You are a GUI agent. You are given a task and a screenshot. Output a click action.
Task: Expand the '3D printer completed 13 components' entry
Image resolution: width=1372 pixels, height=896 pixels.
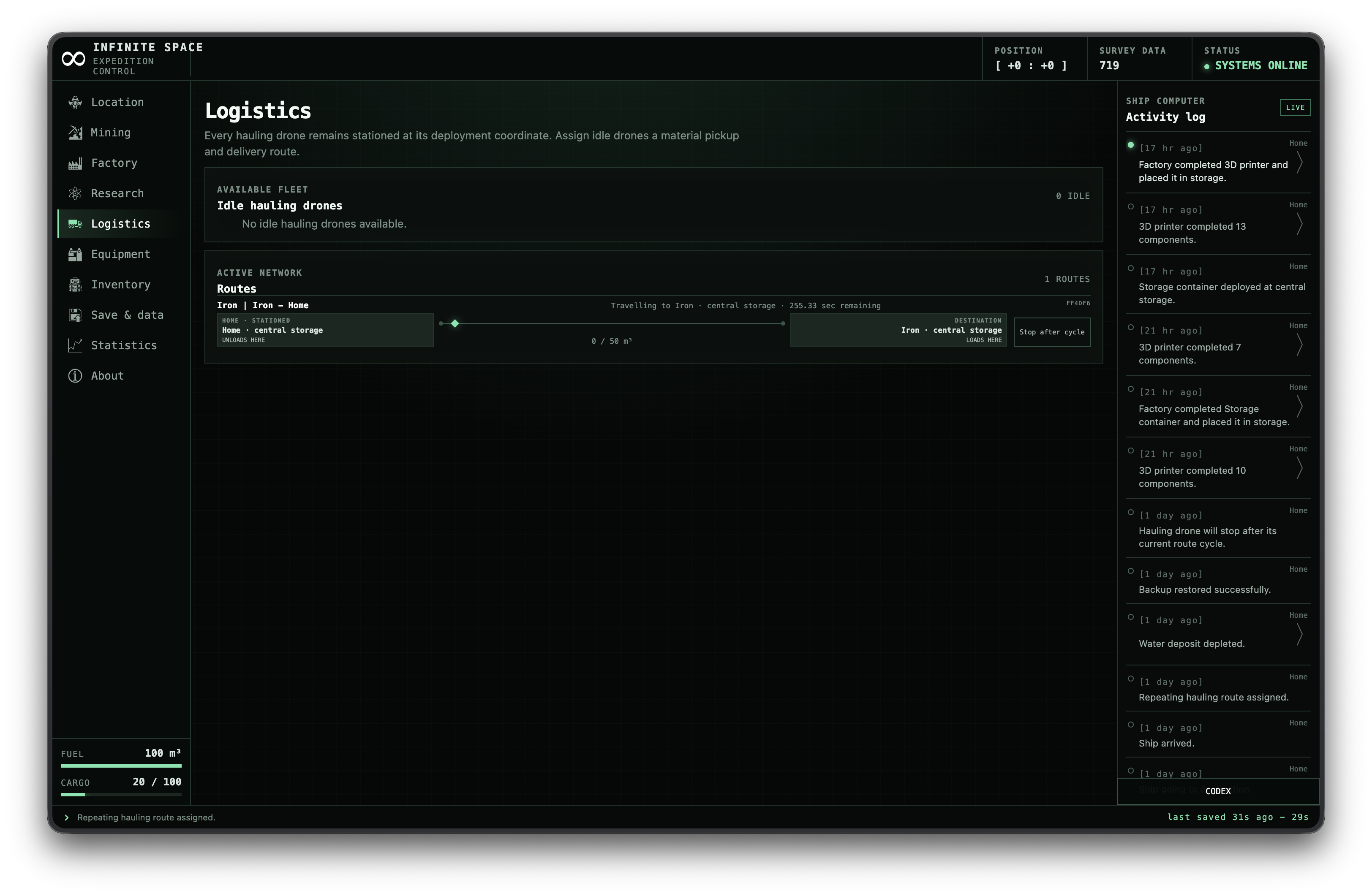(1299, 224)
